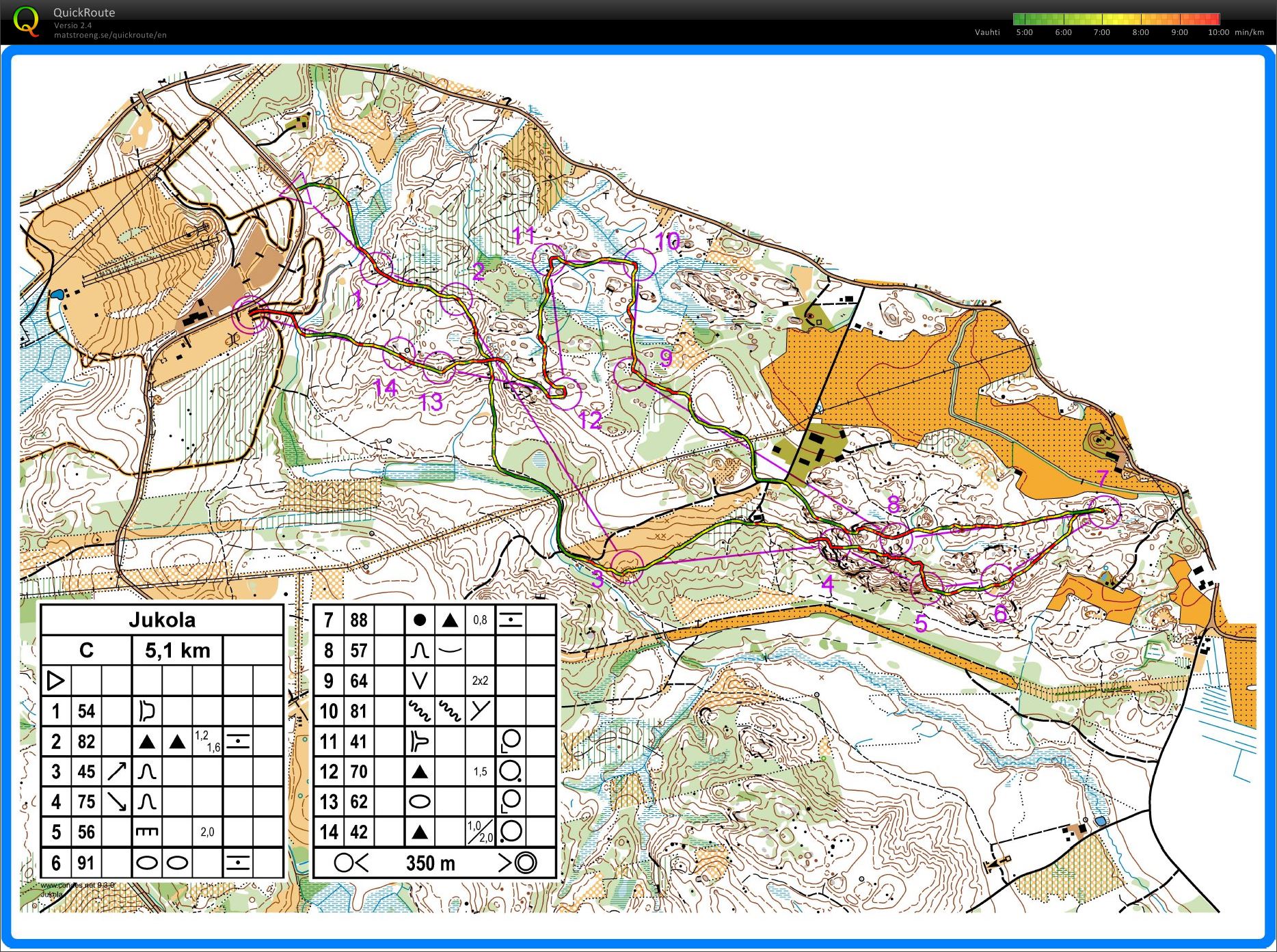Click control code '82' in row 2

[86, 742]
